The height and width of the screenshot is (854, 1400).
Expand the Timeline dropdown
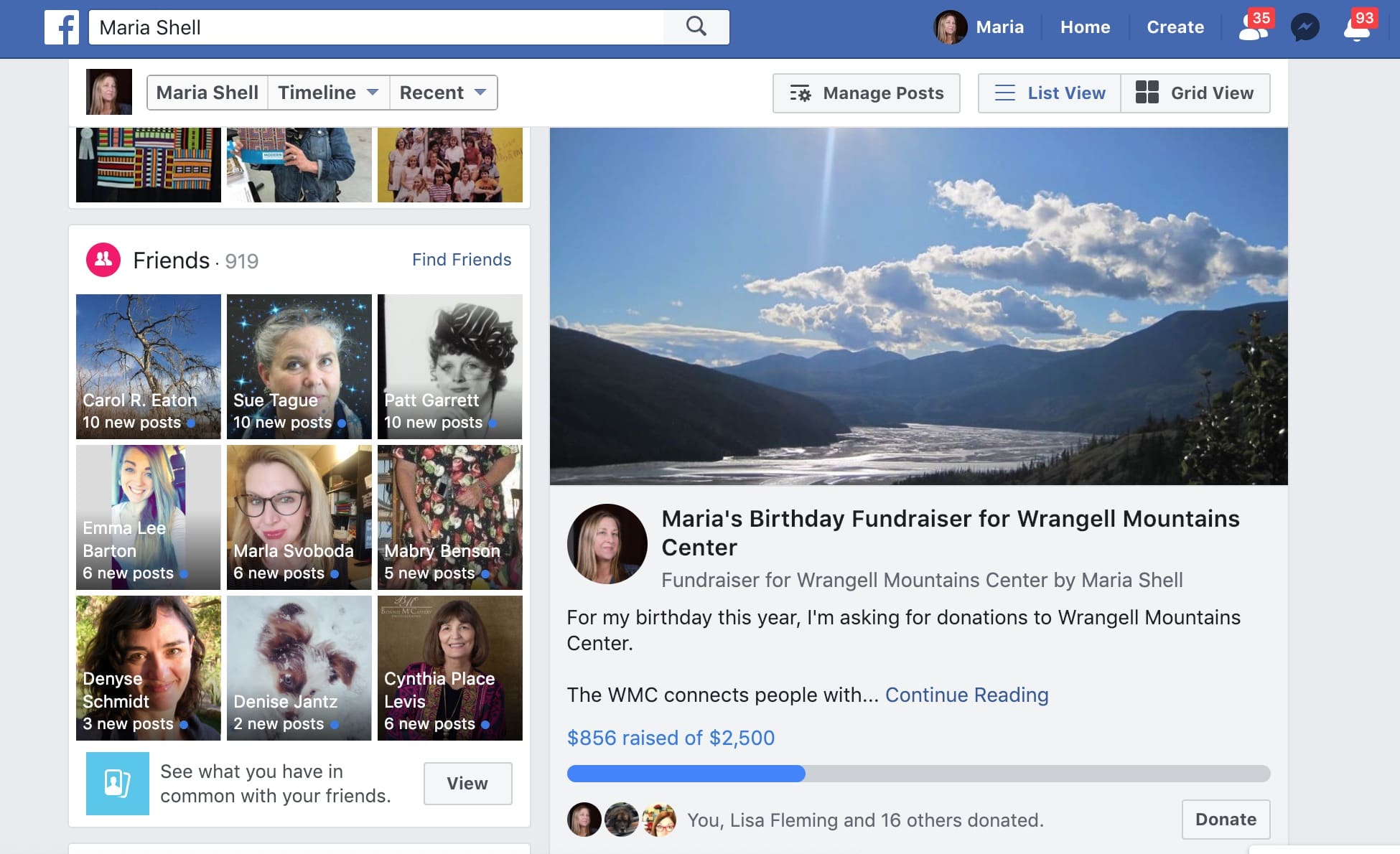[x=328, y=93]
